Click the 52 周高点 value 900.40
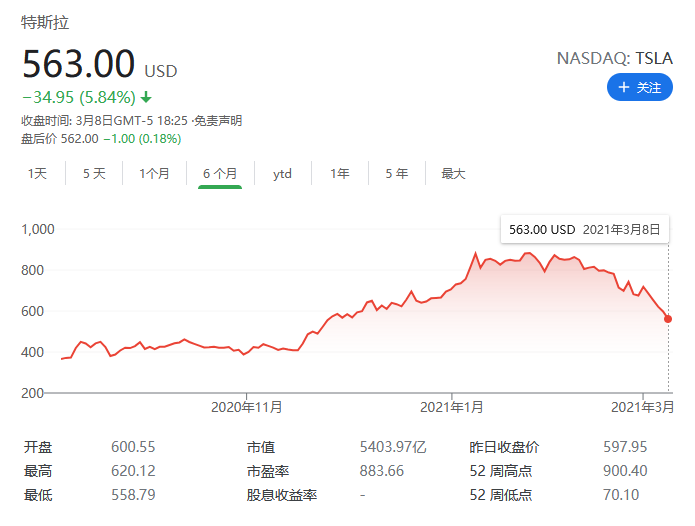Viewport: 695px width, 526px height. click(625, 471)
